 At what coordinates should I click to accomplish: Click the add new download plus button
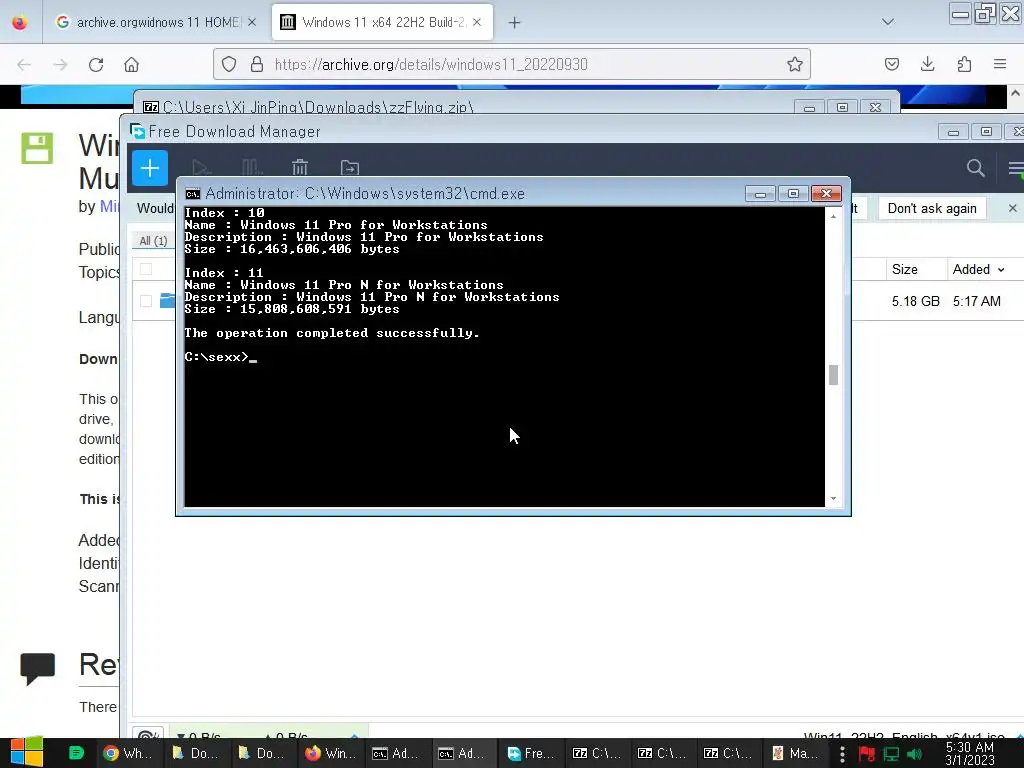(x=150, y=168)
